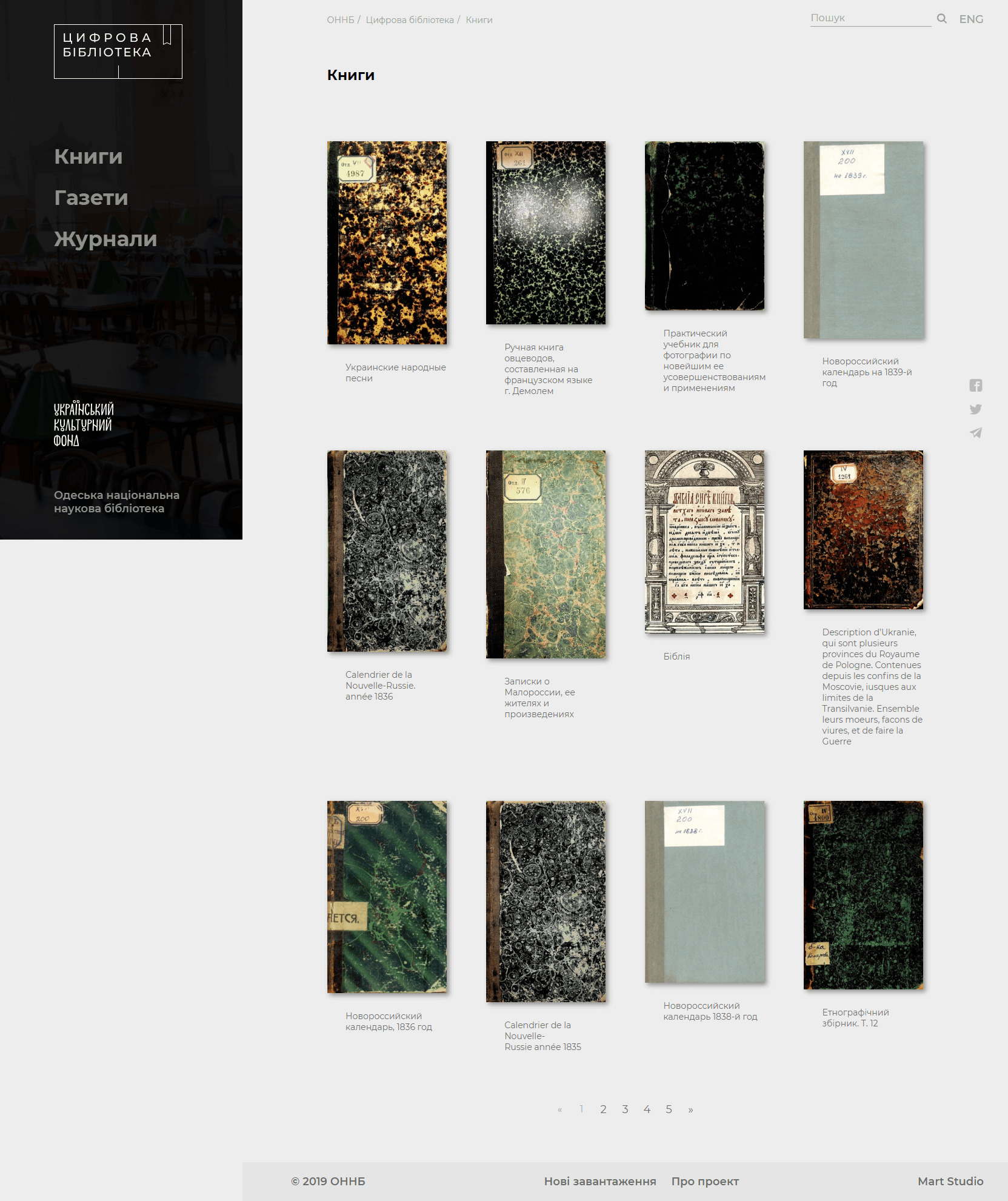
Task: Click the ОННБ breadcrumb link
Action: (x=340, y=20)
